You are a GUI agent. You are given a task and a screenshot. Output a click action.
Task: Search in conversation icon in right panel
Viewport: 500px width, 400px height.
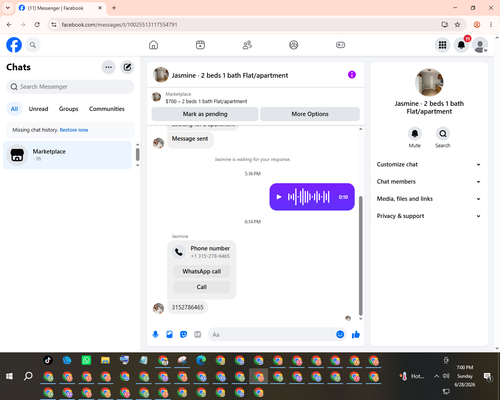coord(443,134)
